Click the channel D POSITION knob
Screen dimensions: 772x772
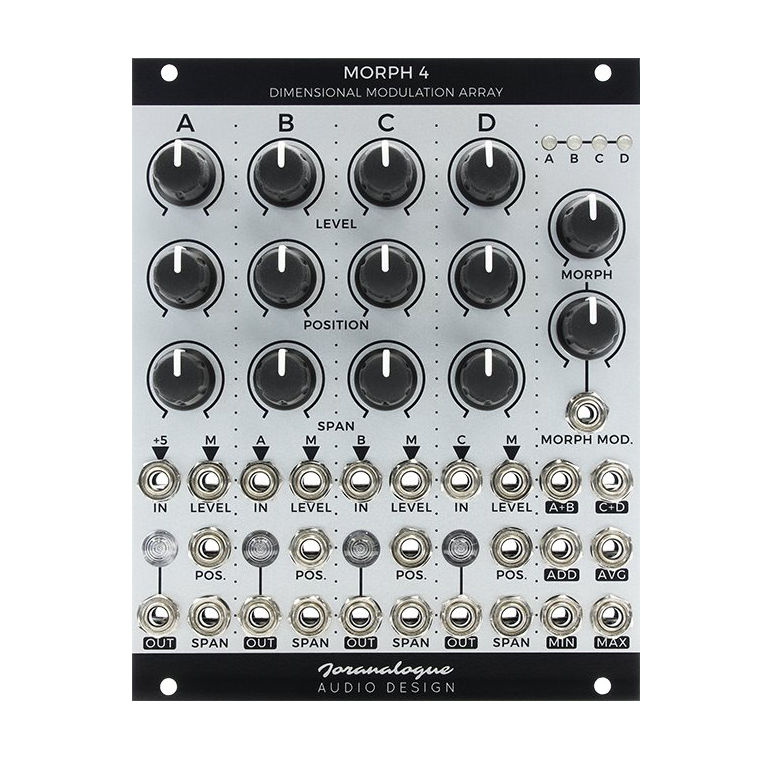click(x=486, y=276)
